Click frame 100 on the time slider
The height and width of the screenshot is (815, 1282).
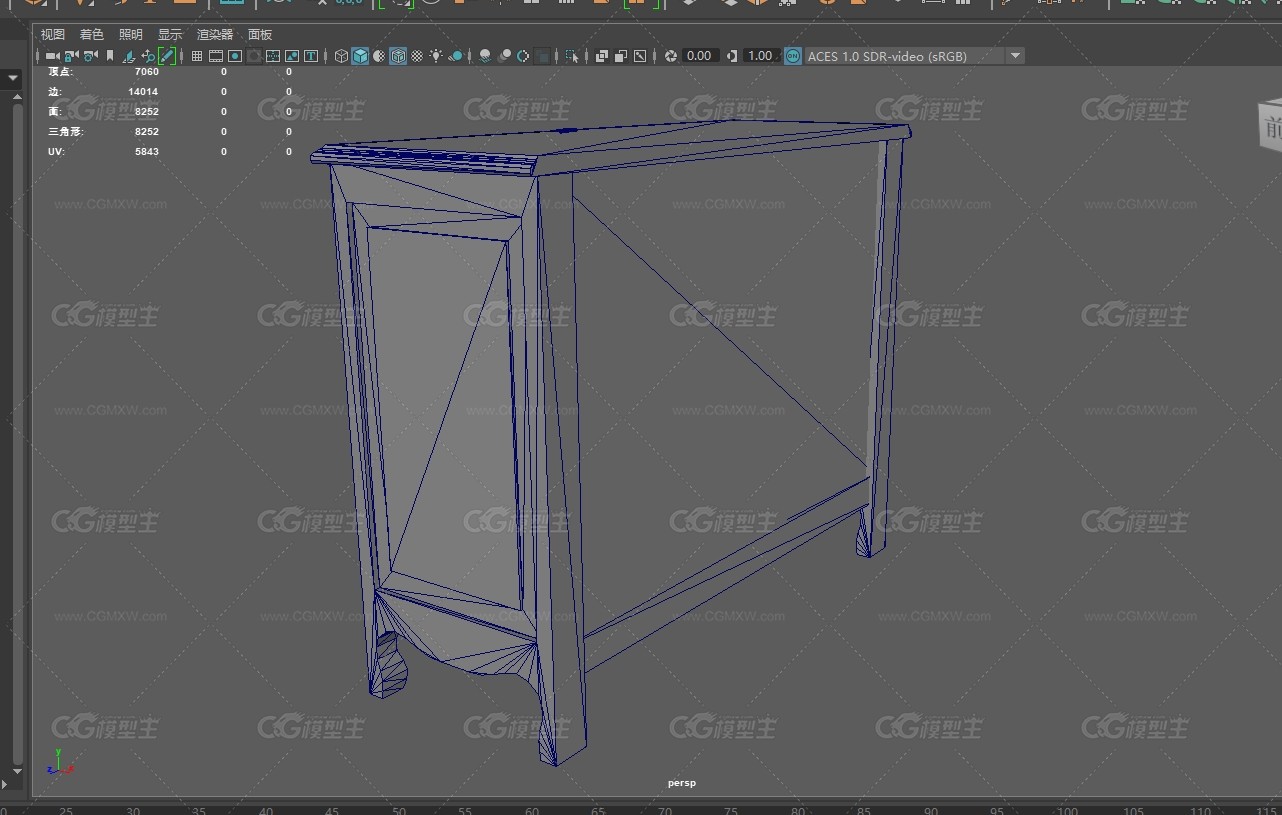[1068, 811]
